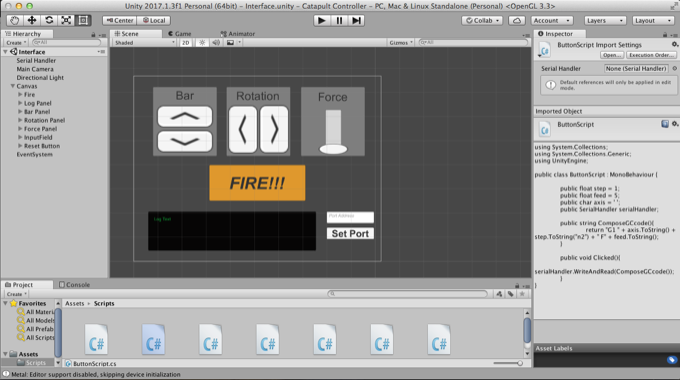
Task: Click the Project search by type icon
Action: click(499, 294)
